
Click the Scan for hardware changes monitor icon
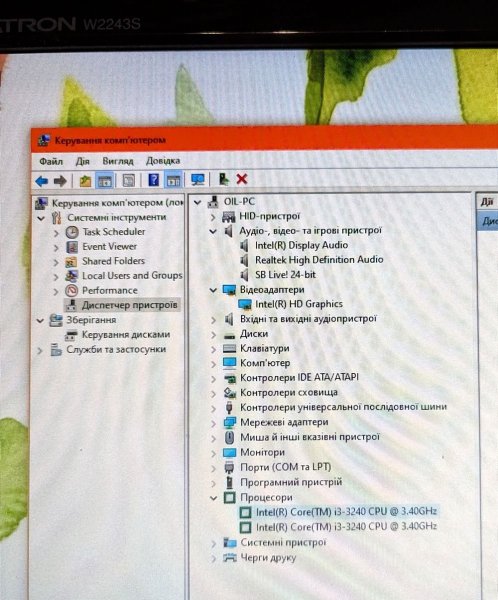198,179
